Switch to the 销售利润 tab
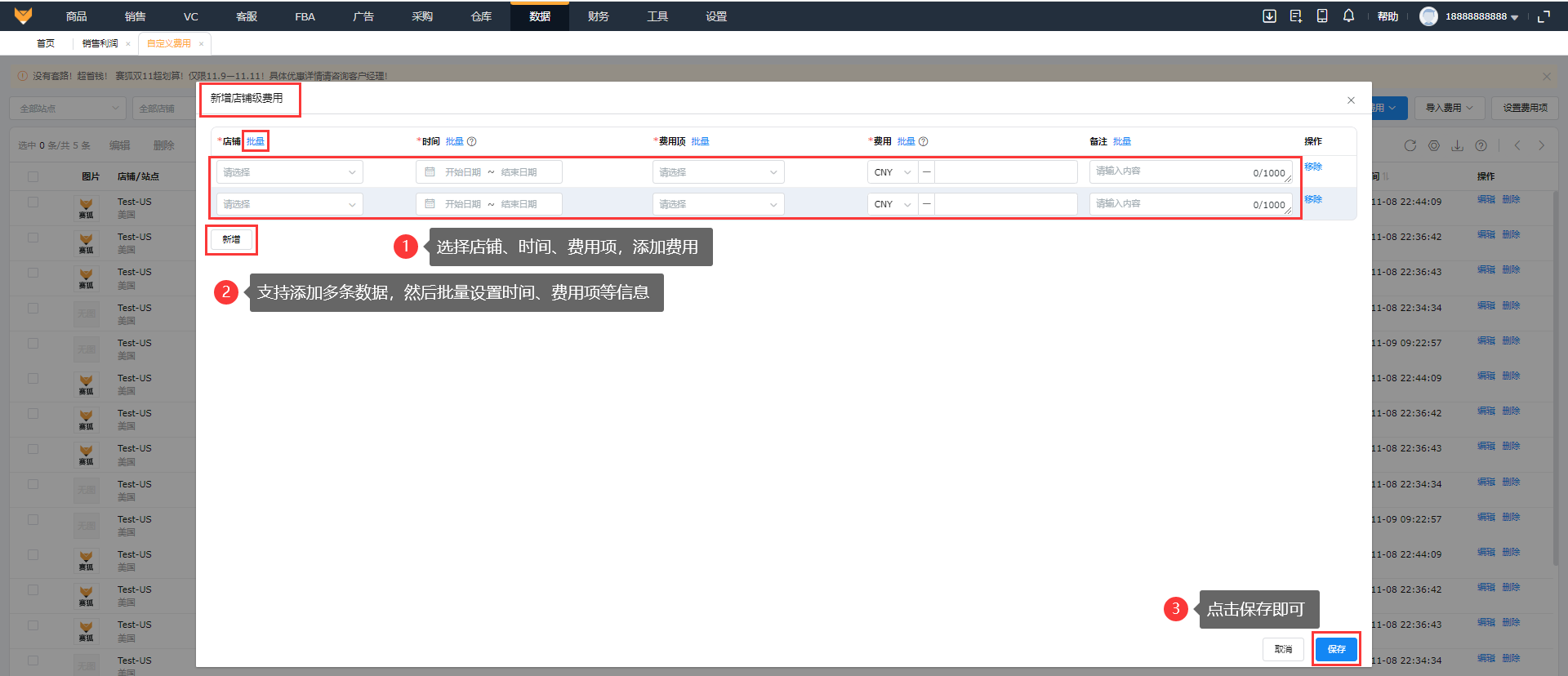1568x676 pixels. (x=100, y=44)
